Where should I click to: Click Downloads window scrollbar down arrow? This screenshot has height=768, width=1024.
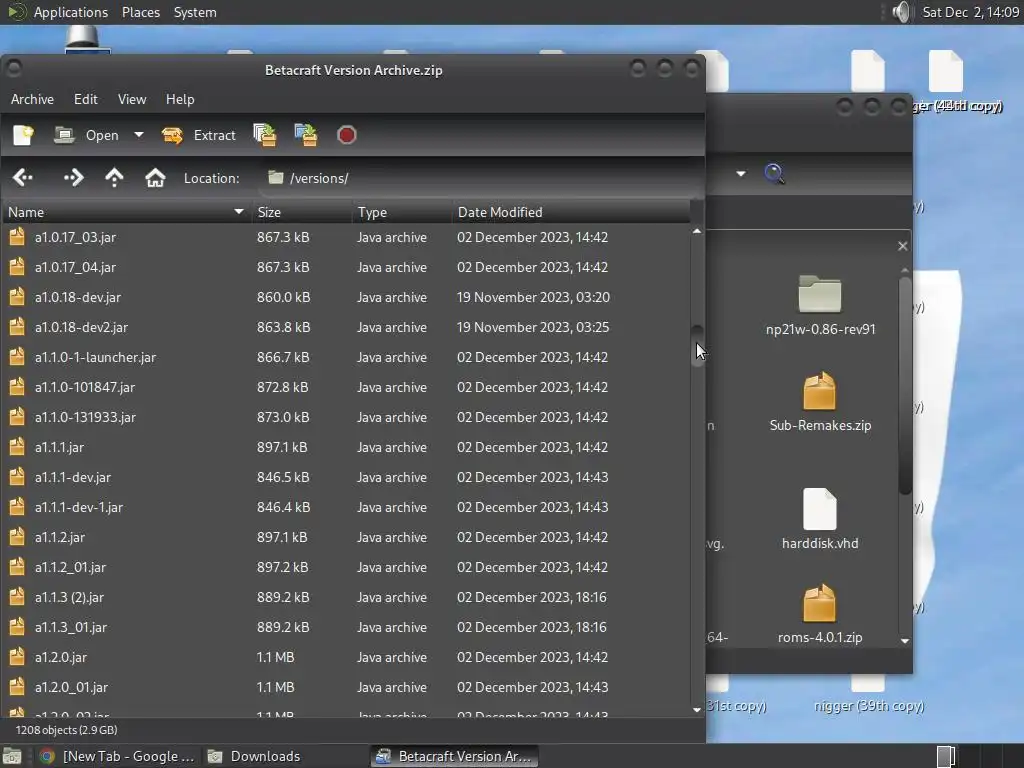pyautogui.click(x=904, y=641)
